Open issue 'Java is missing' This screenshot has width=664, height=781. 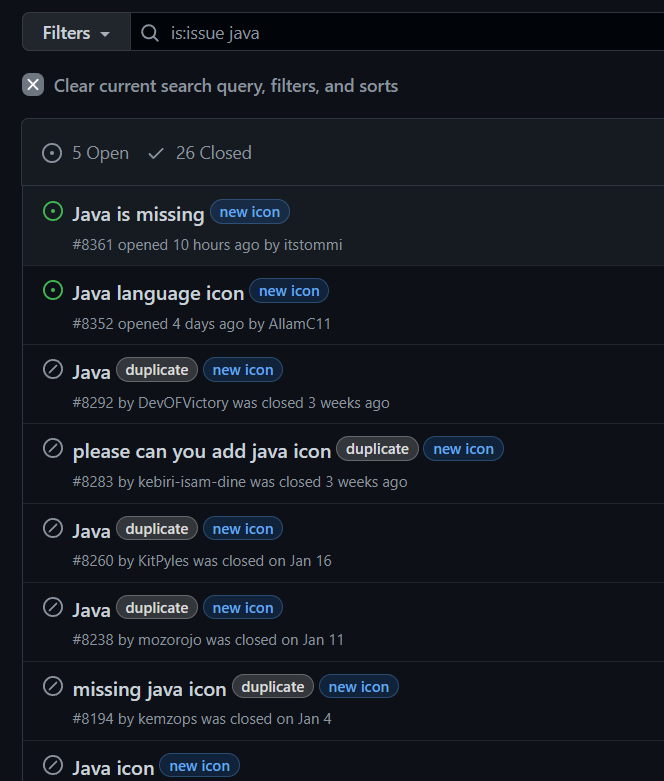coord(138,214)
